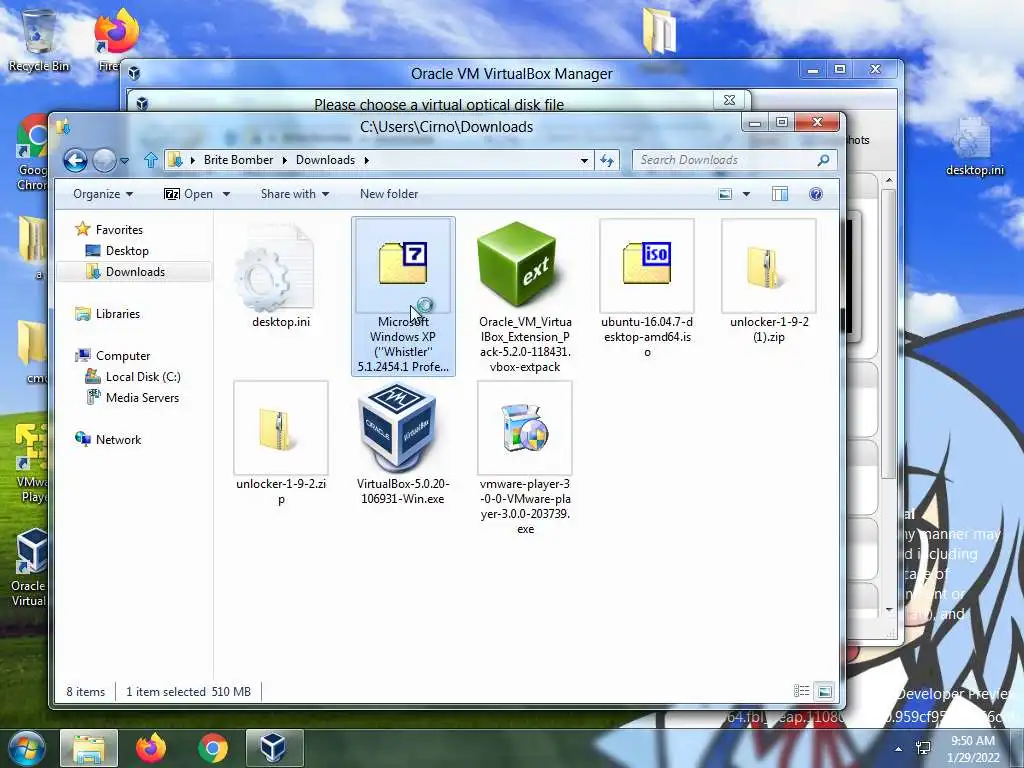Open Libraries in the navigation pane
The width and height of the screenshot is (1024, 768).
click(118, 313)
